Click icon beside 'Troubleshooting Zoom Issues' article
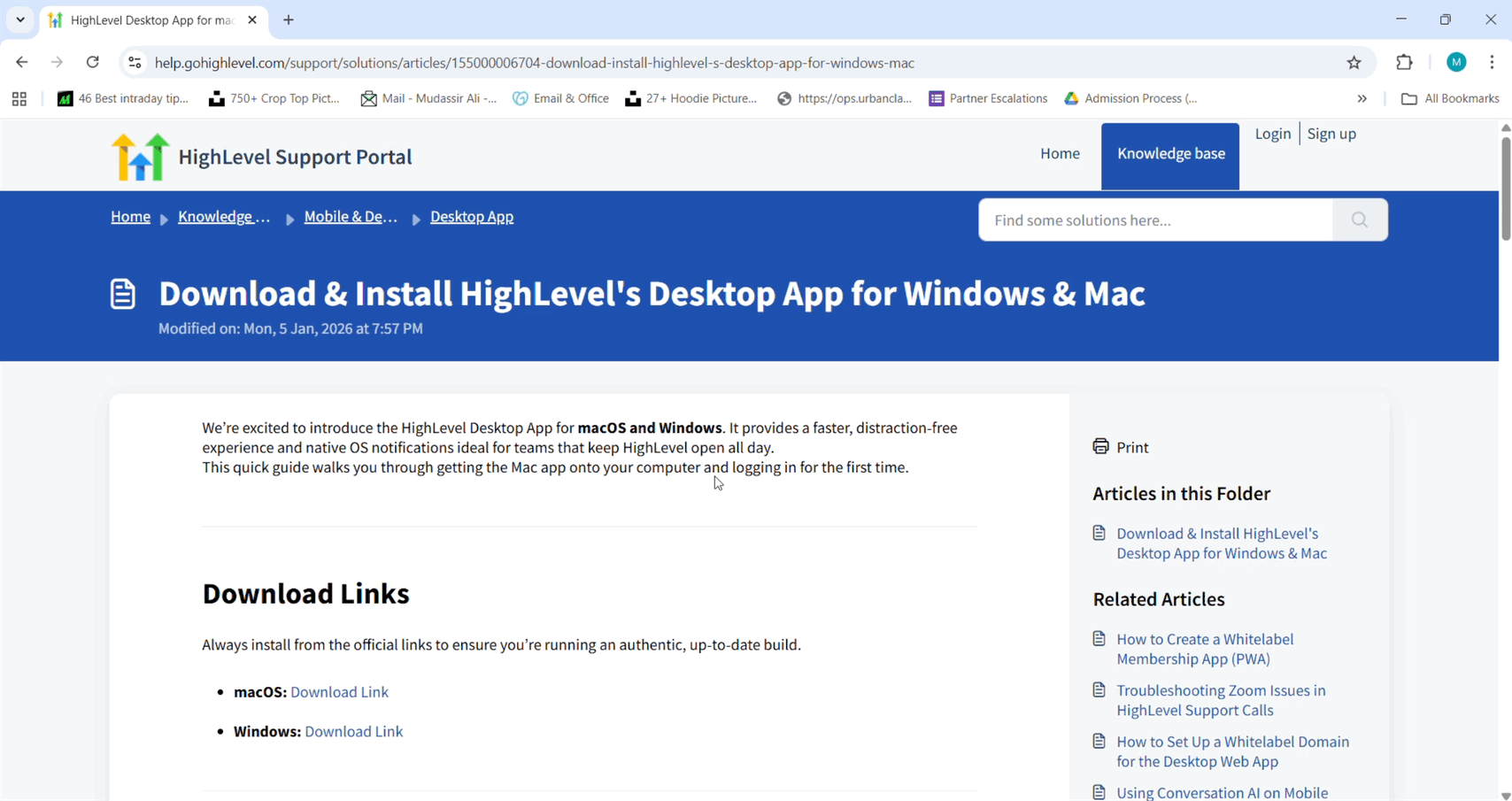 point(1099,689)
